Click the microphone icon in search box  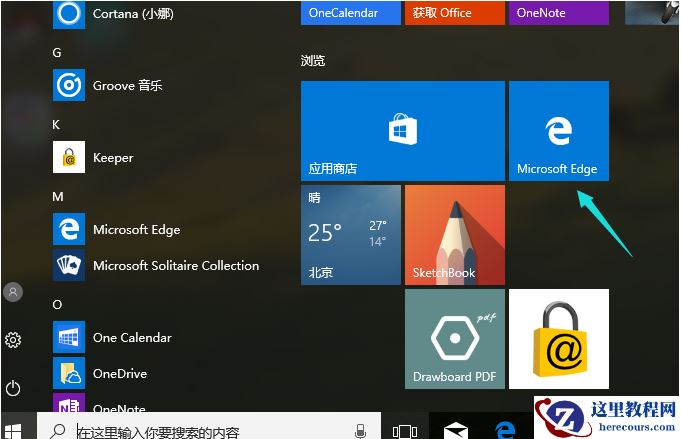click(360, 431)
